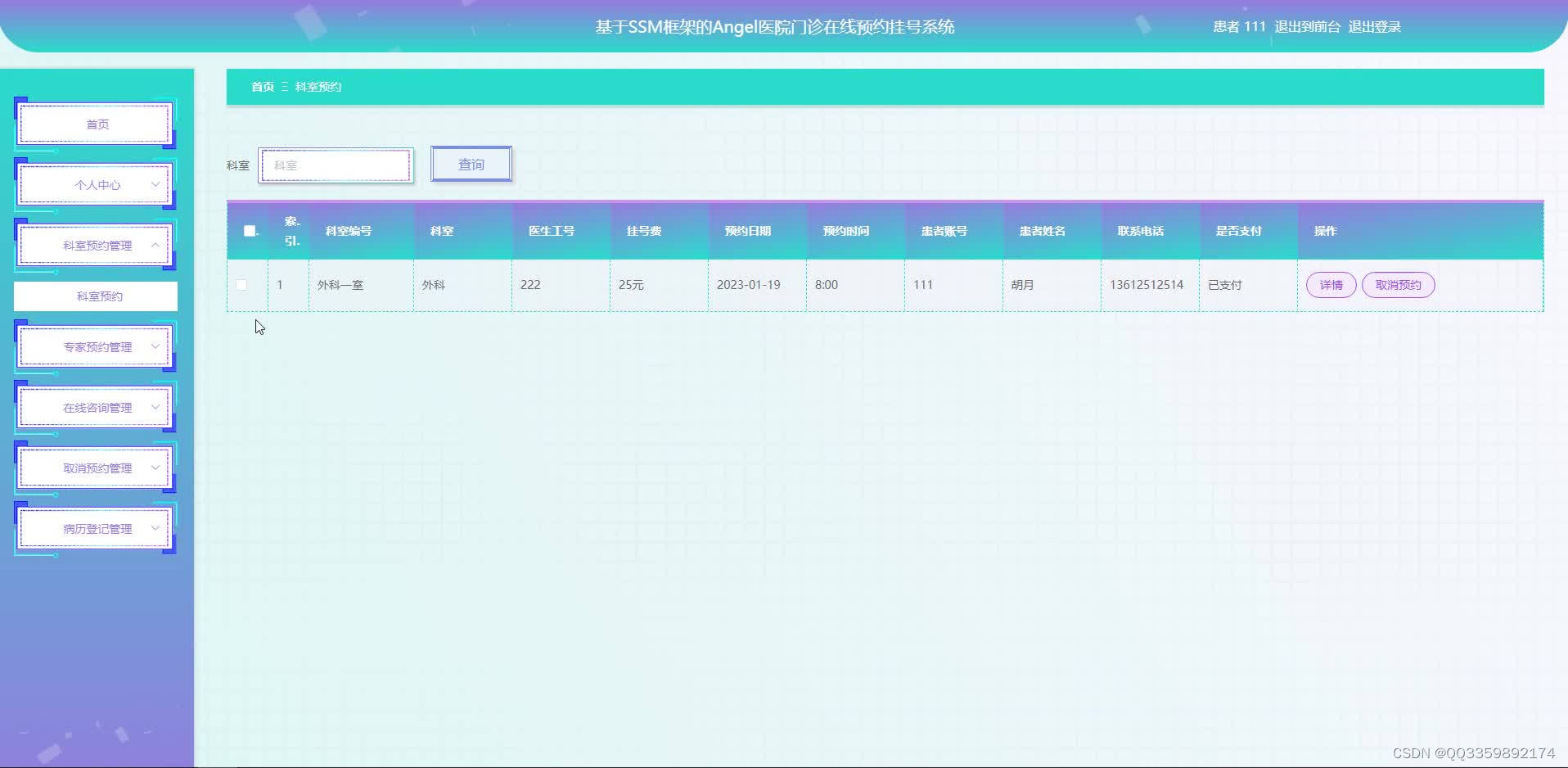Click 退出登录 in the header
This screenshot has width=1568, height=768.
pyautogui.click(x=1375, y=27)
